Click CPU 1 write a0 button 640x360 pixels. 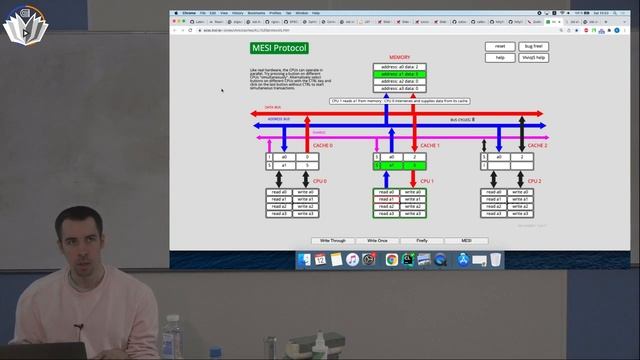coord(413,192)
